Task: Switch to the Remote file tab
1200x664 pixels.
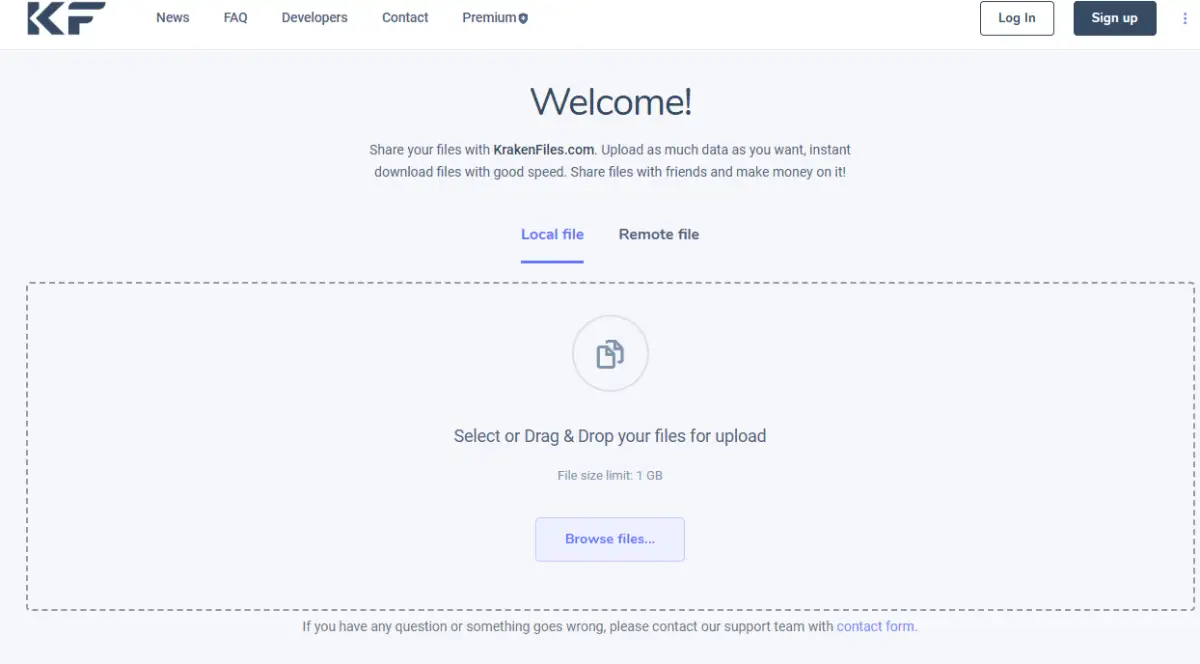Action: (x=659, y=235)
